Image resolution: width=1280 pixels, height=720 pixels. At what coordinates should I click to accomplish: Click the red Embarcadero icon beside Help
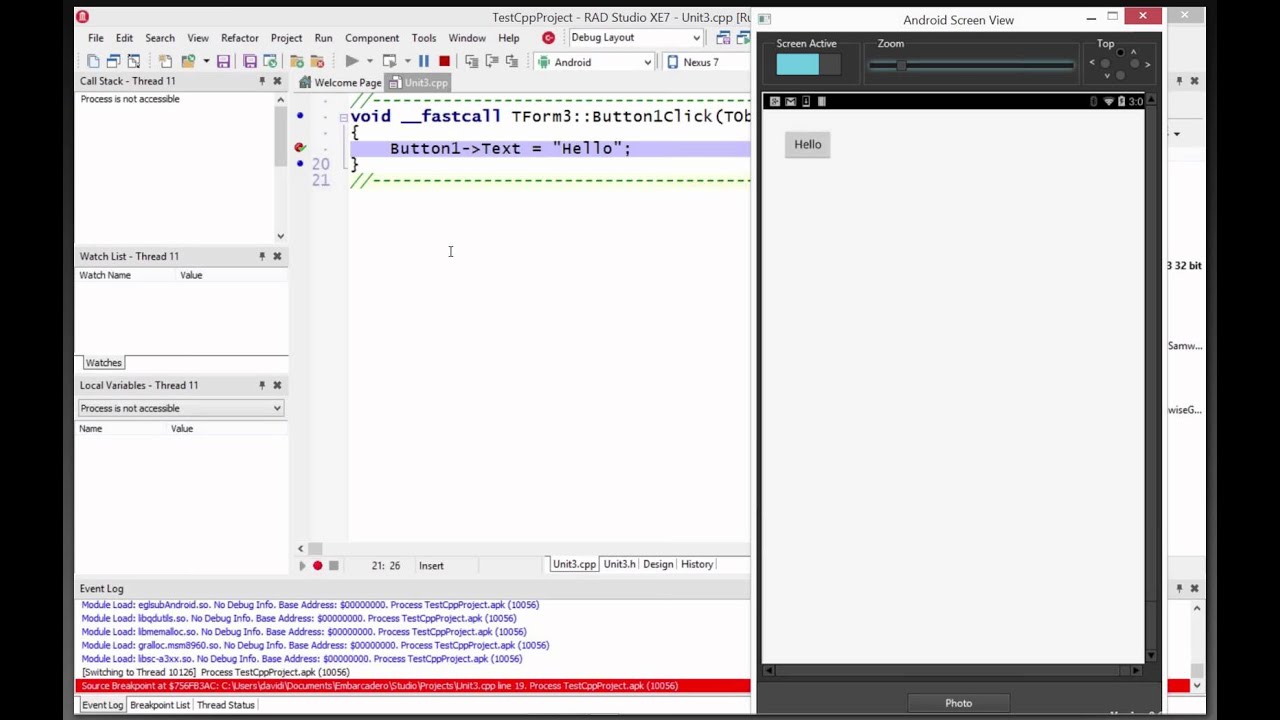coord(548,38)
